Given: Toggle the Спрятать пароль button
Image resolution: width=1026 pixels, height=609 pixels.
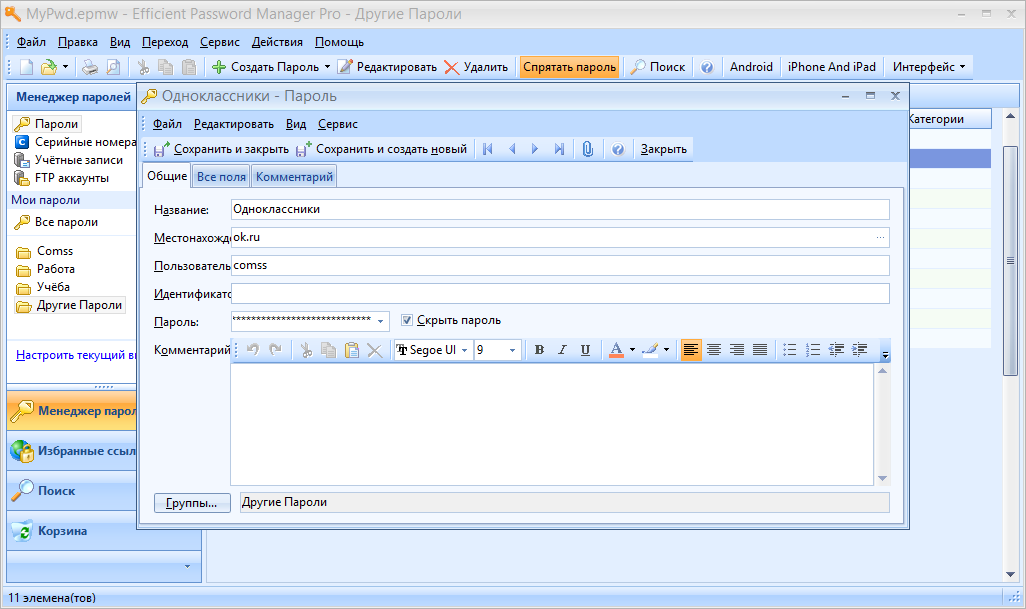Looking at the screenshot, I should (x=569, y=67).
